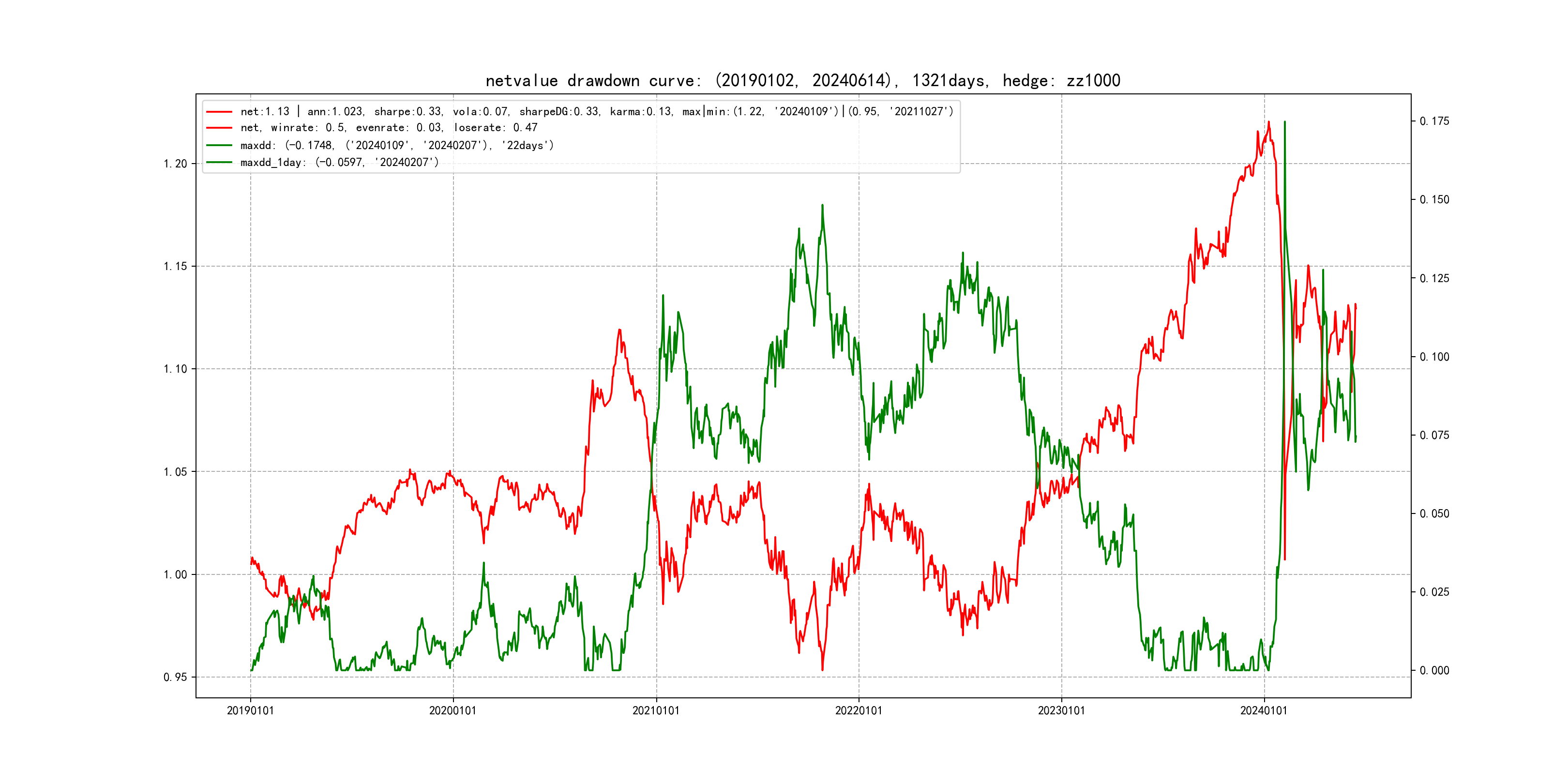Click the 20190101 x-axis date label
This screenshot has width=1568, height=784.
coord(250,710)
